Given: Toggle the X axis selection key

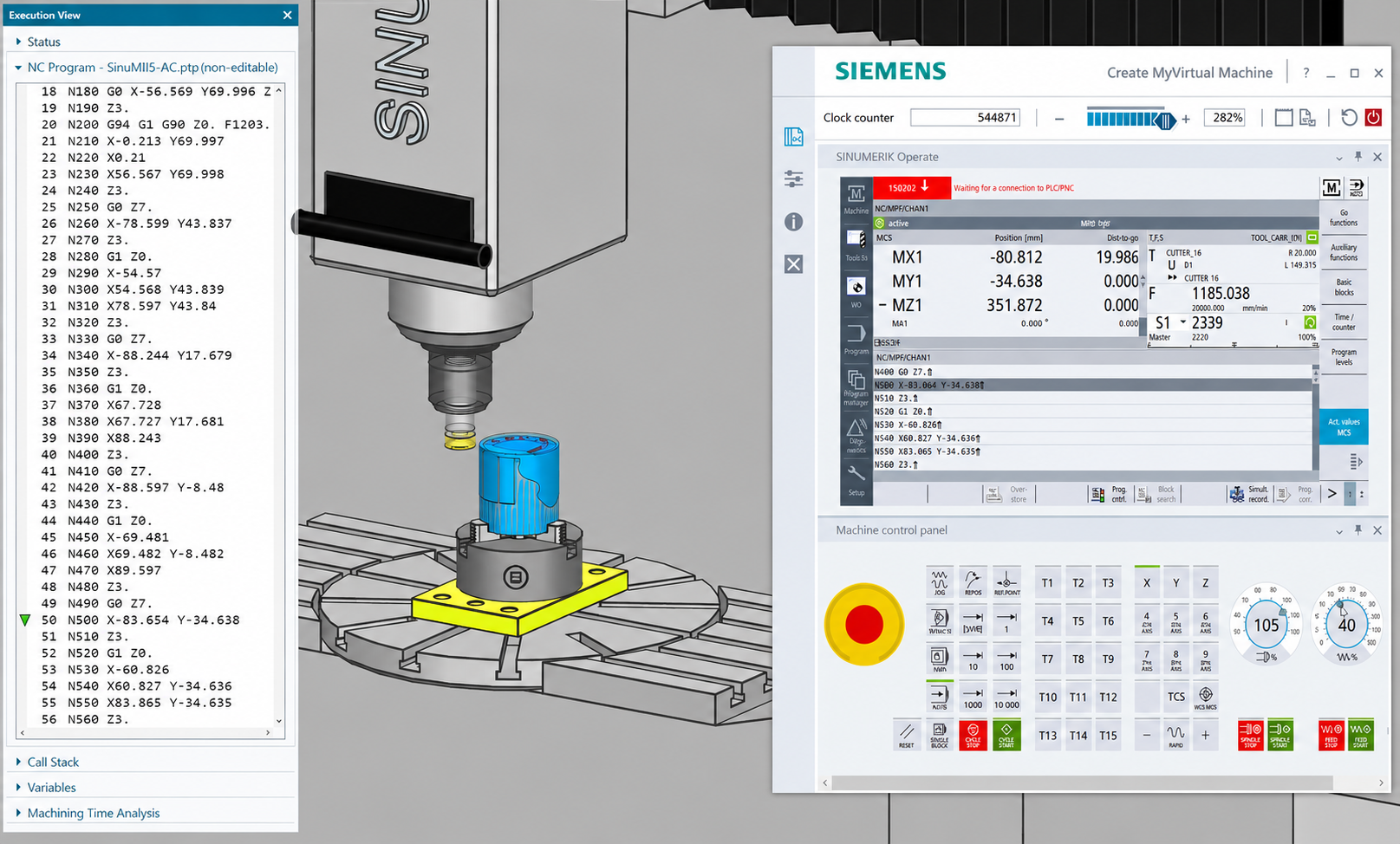Looking at the screenshot, I should click(x=1146, y=582).
